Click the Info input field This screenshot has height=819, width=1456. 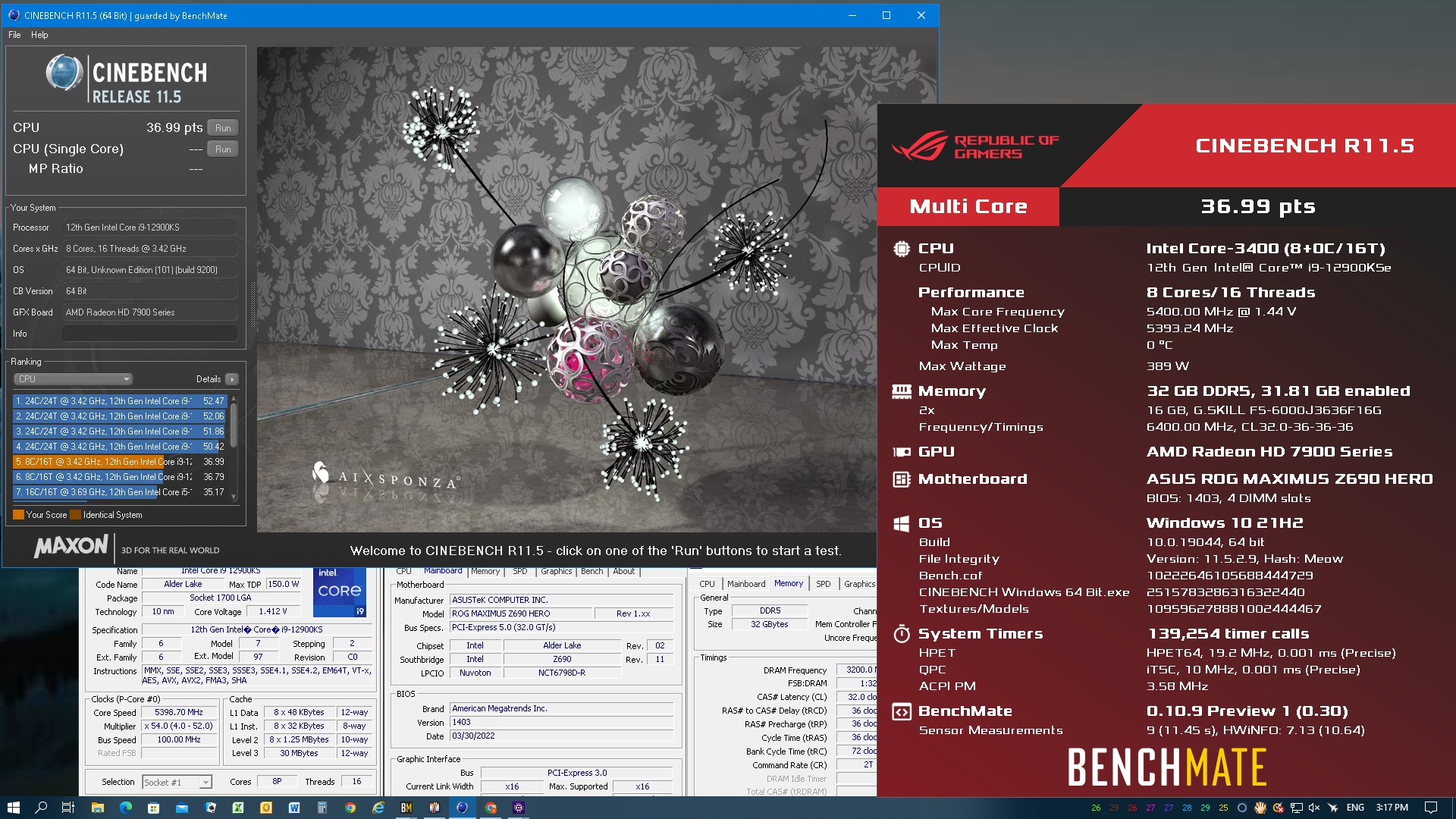coord(150,334)
